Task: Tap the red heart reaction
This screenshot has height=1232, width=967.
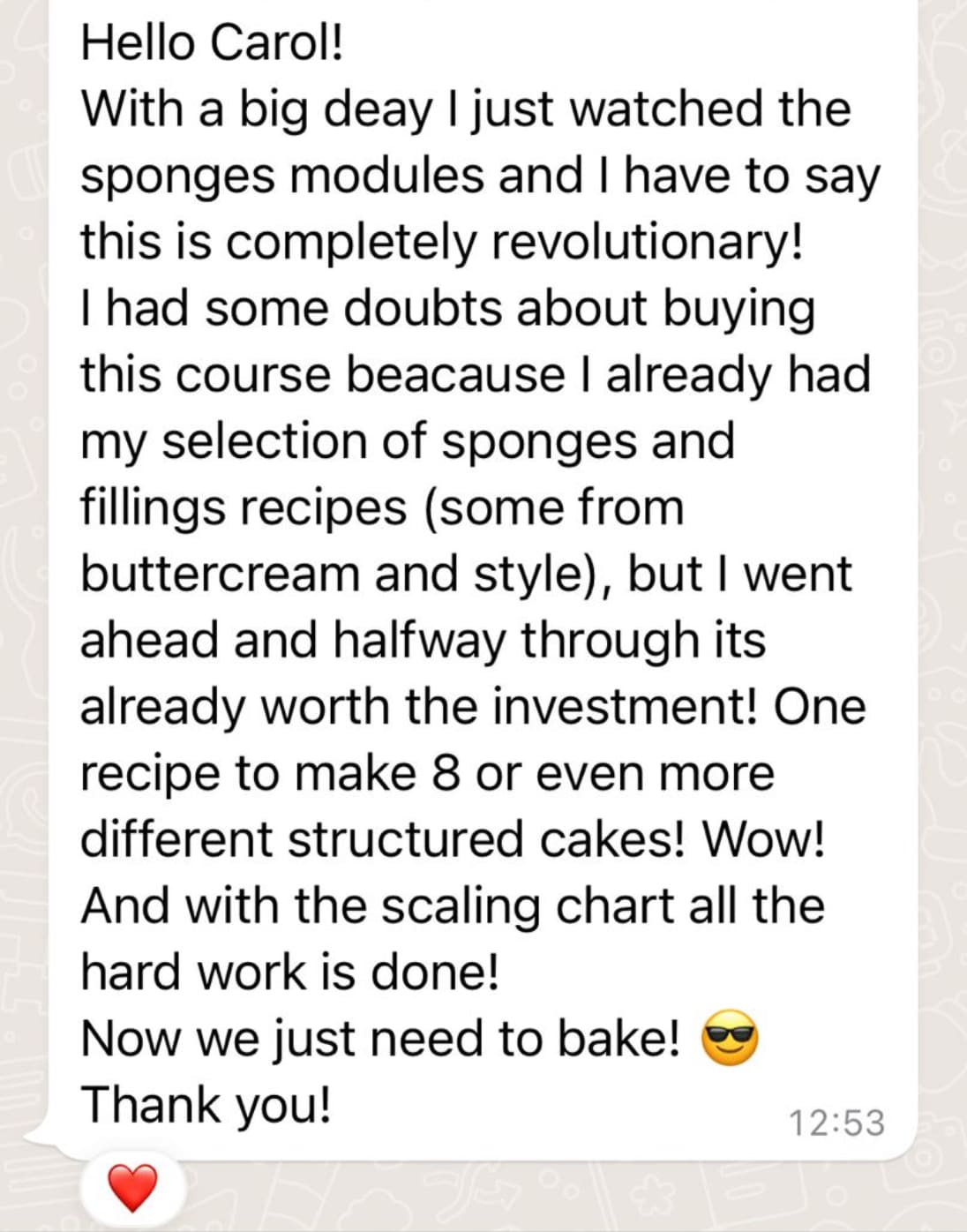Action: coord(132,1187)
